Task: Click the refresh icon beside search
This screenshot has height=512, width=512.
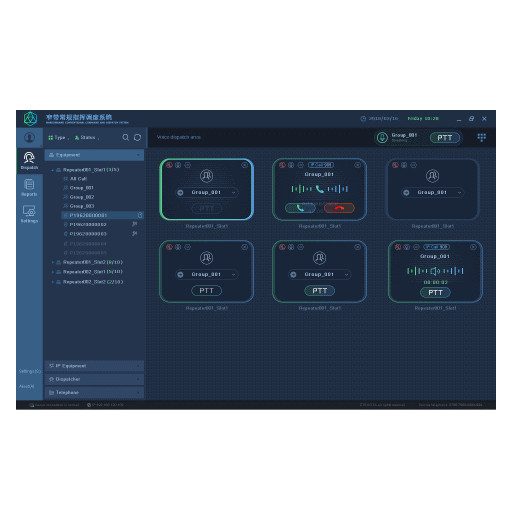Action: coord(137,137)
